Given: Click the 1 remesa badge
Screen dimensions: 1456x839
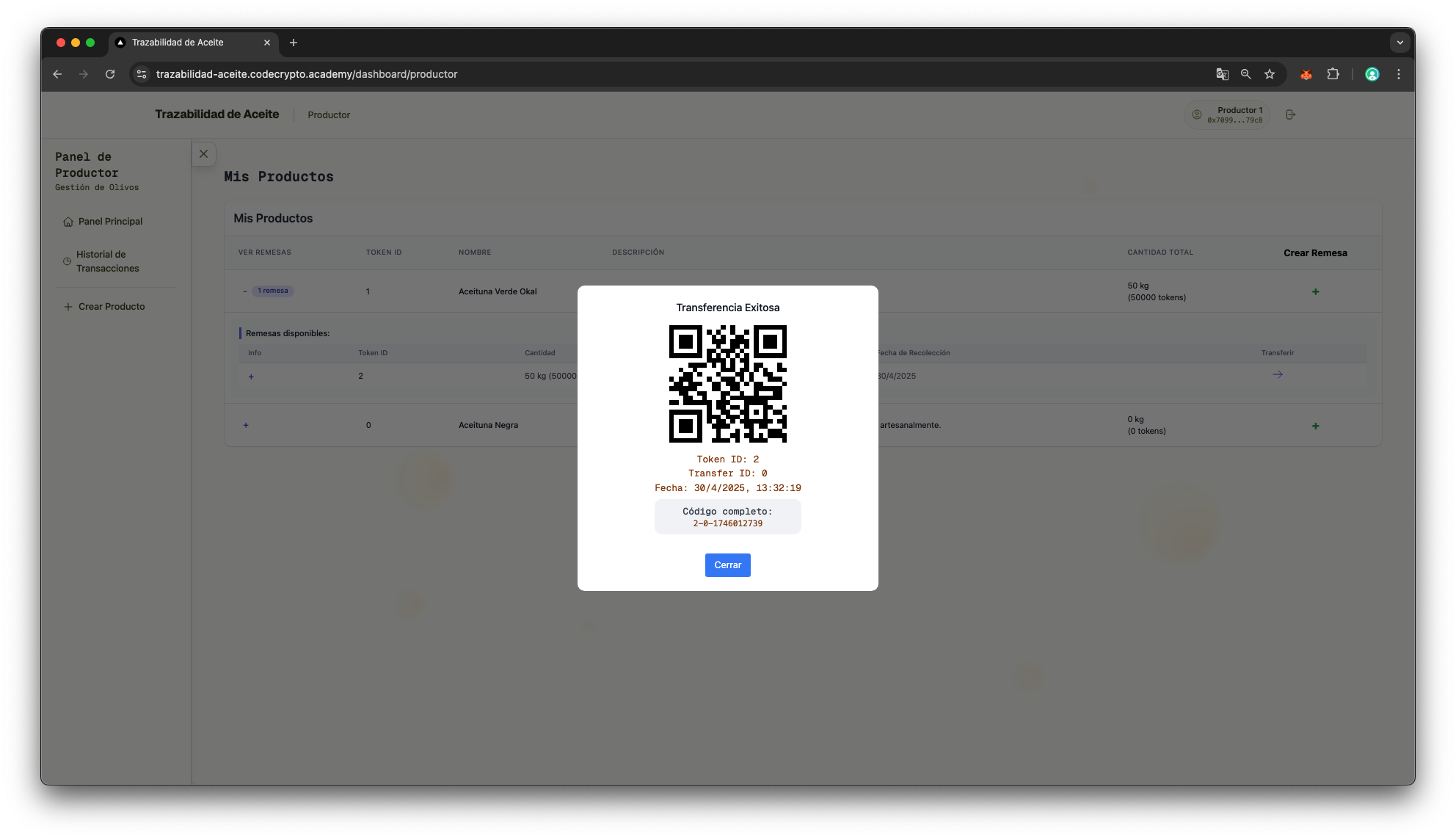Looking at the screenshot, I should [x=273, y=291].
